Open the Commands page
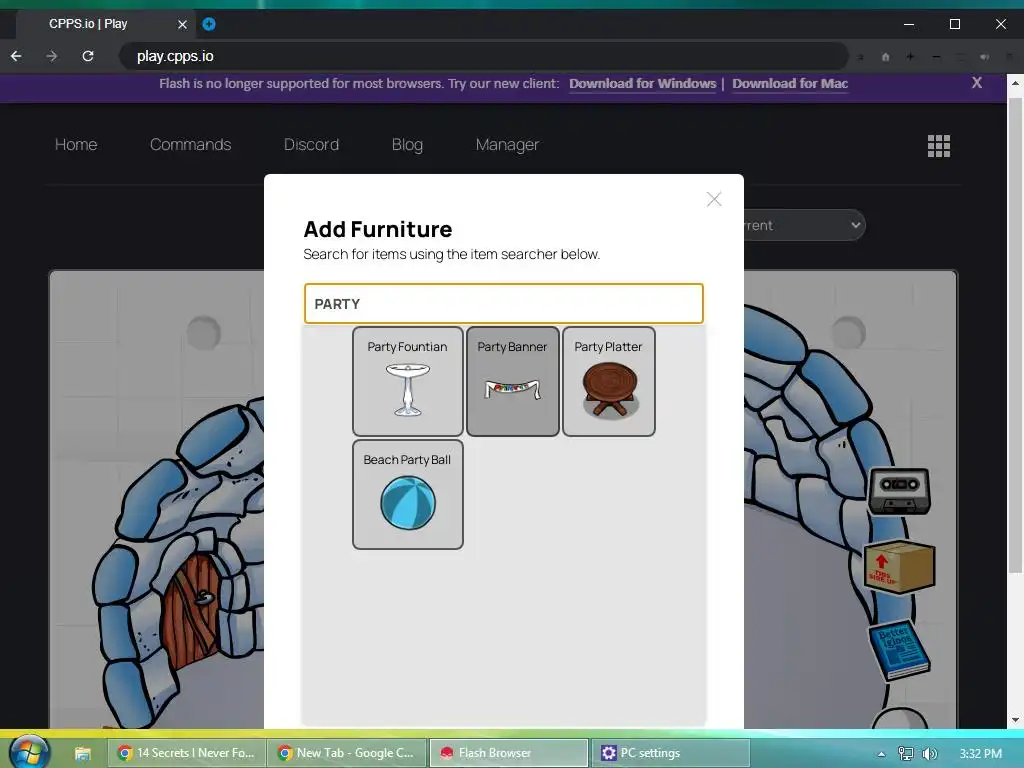Viewport: 1024px width, 768px height. click(191, 144)
